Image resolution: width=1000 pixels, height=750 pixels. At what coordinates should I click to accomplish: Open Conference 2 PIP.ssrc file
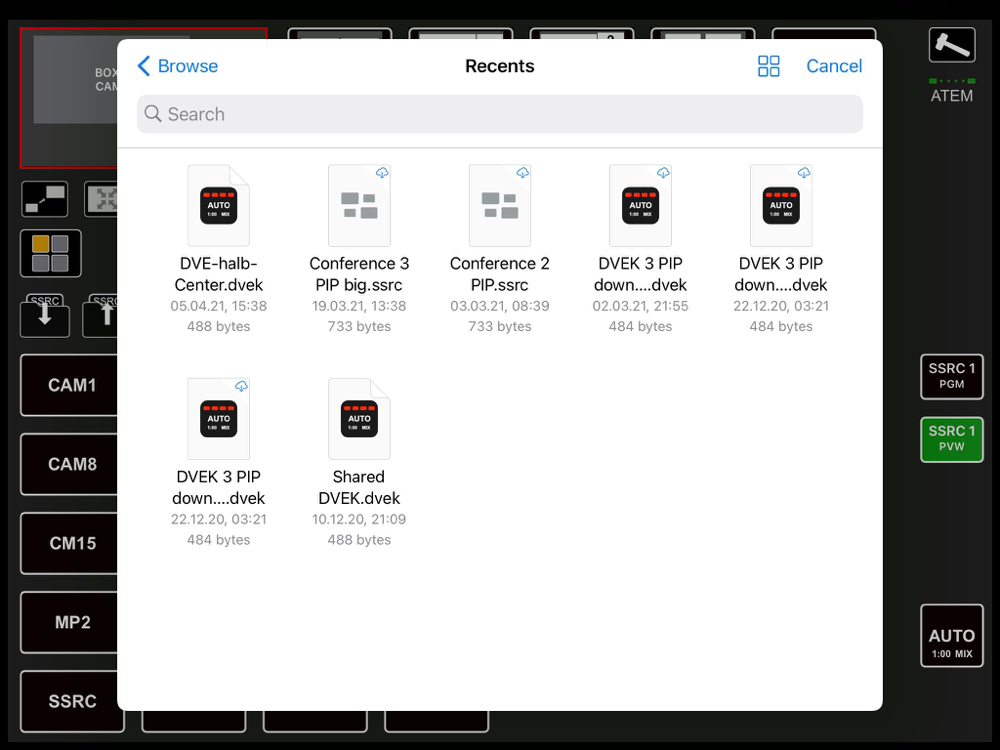point(499,205)
